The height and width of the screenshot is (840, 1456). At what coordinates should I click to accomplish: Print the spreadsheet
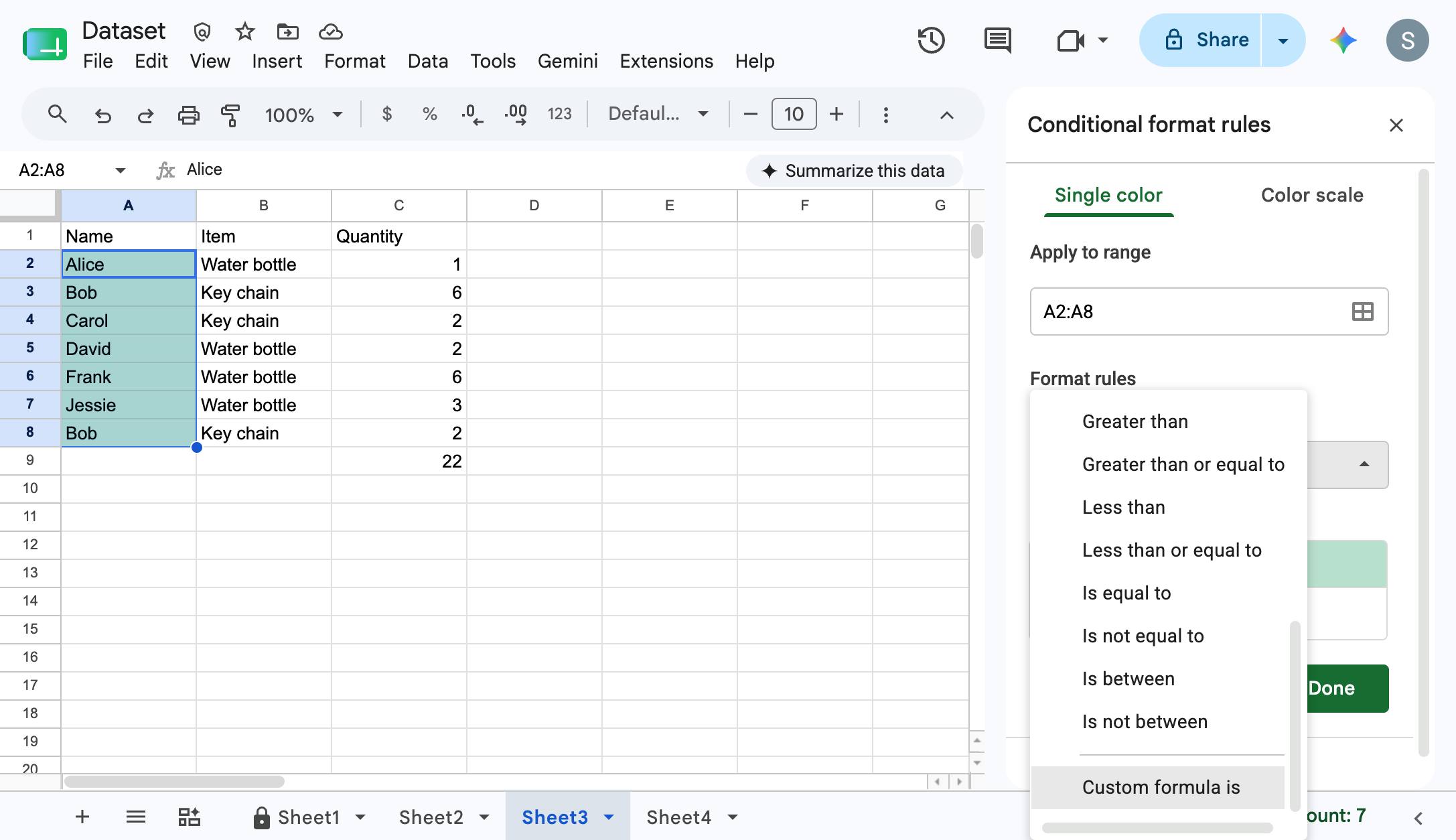point(188,115)
